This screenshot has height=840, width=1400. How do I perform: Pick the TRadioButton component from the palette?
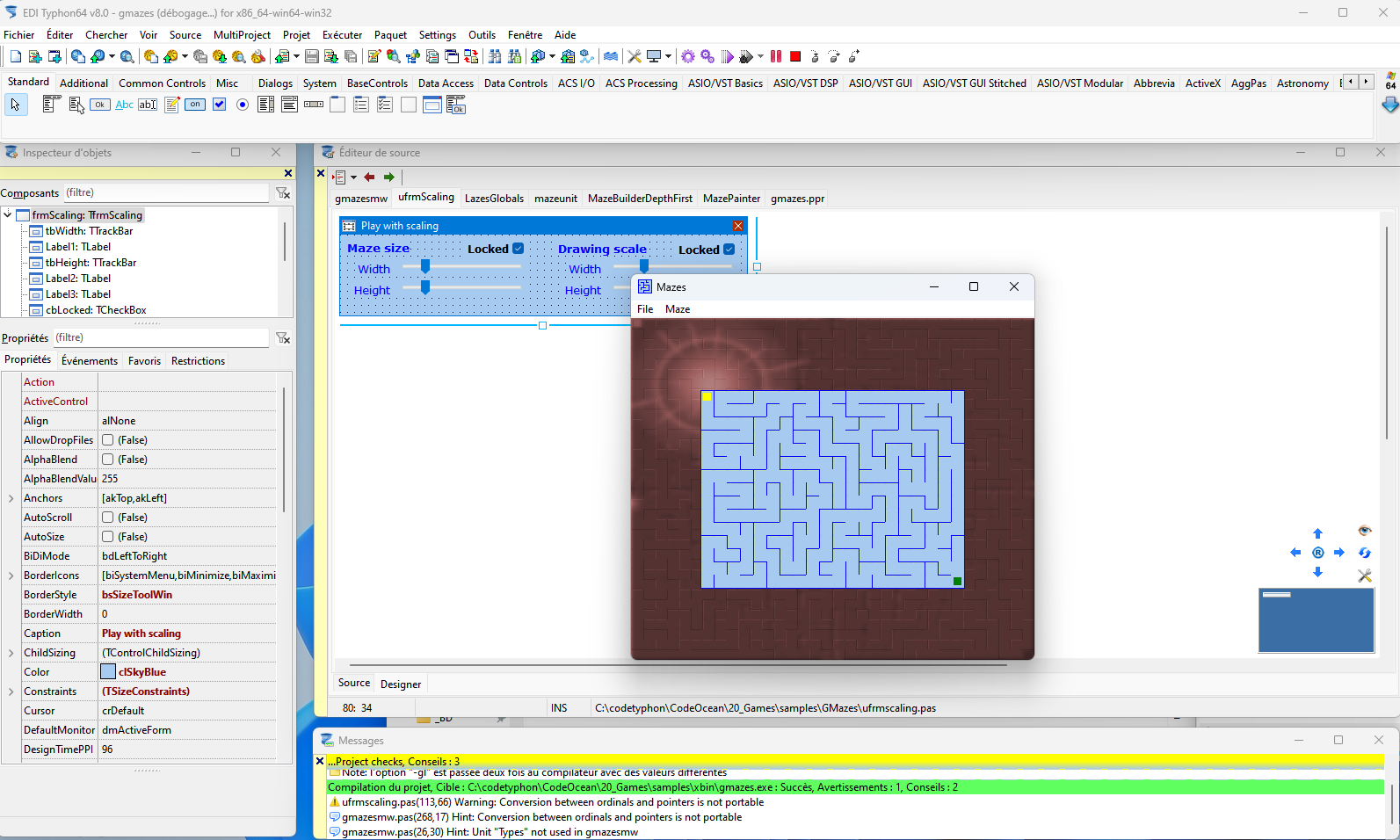[x=243, y=105]
